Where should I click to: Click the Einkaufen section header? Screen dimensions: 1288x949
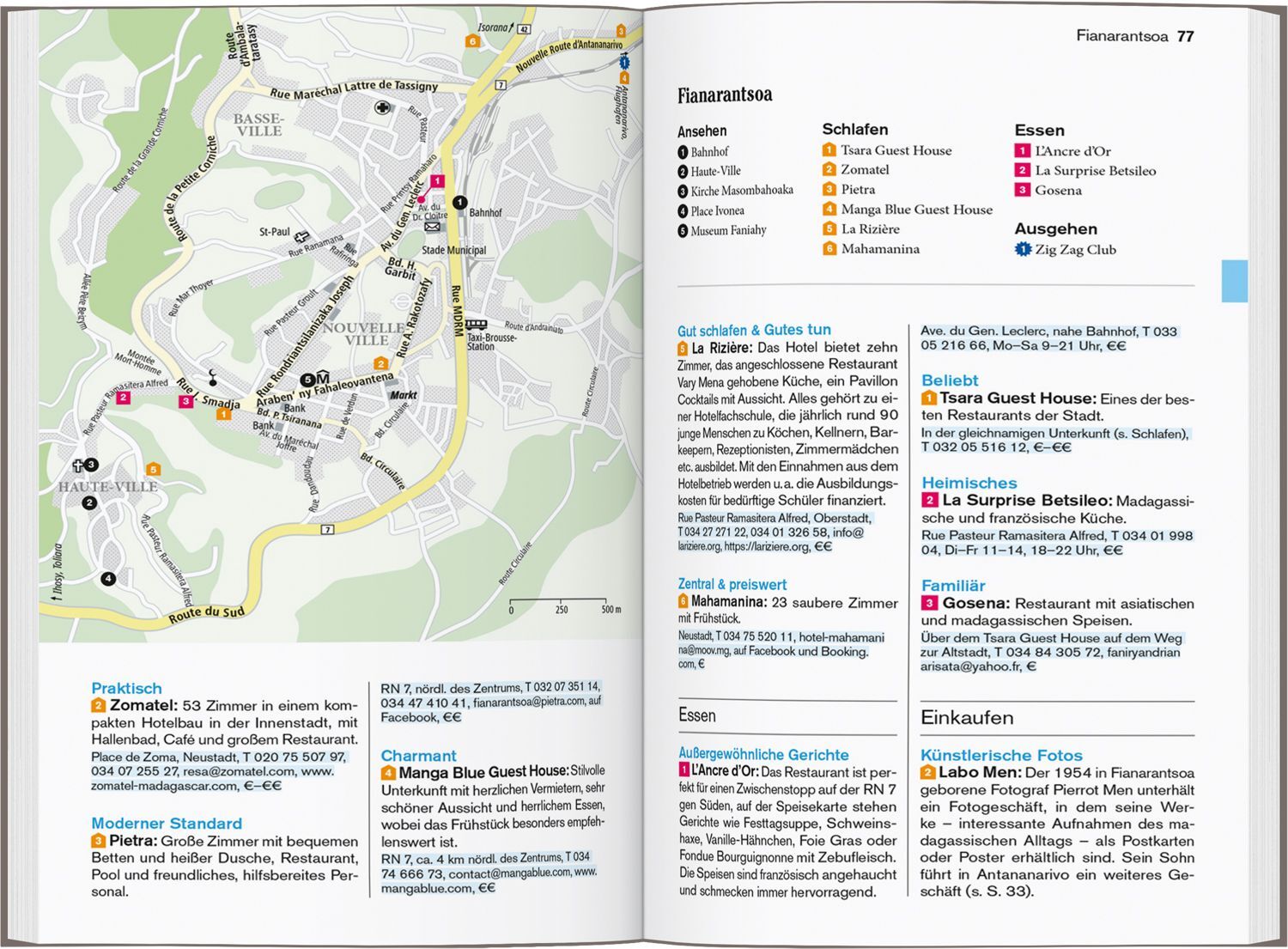pyautogui.click(x=967, y=717)
